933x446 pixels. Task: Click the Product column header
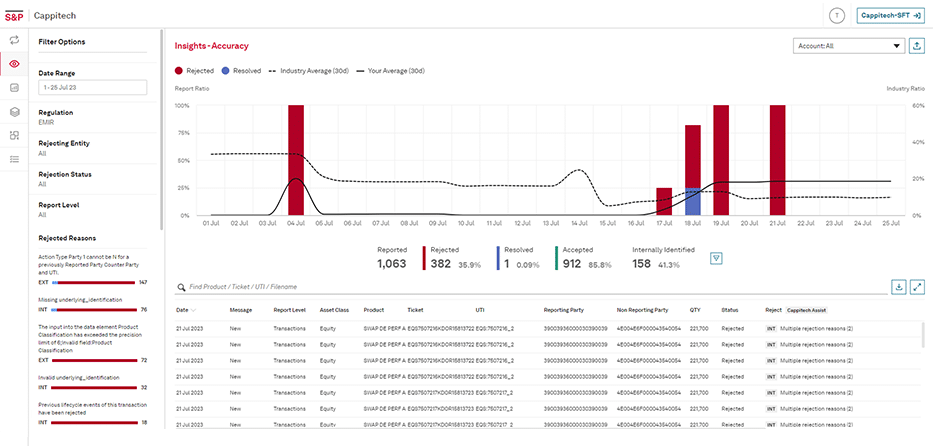(x=374, y=310)
